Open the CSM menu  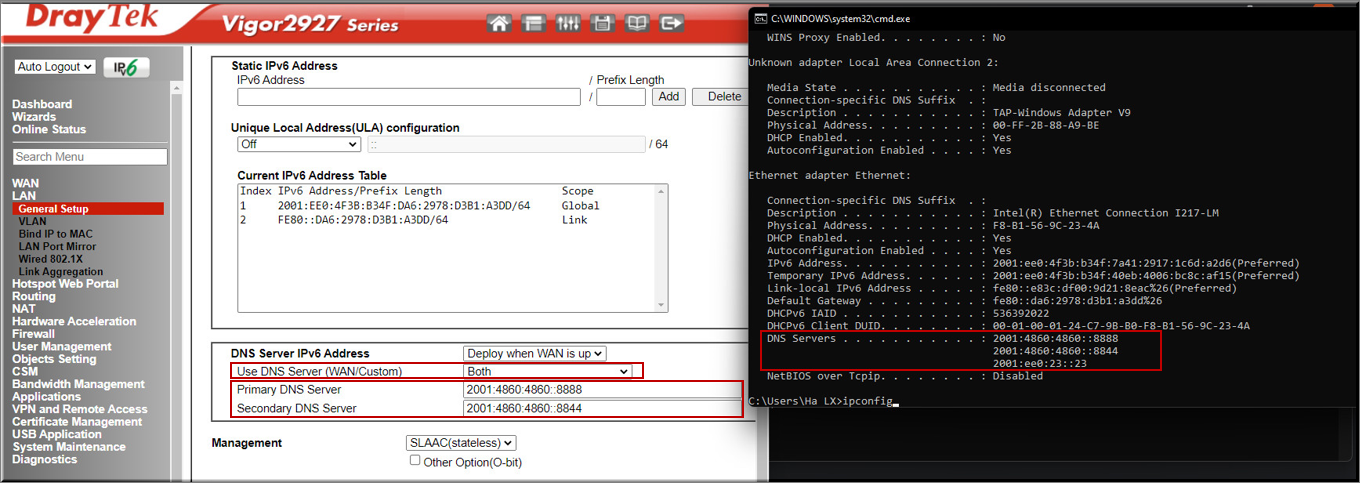pyautogui.click(x=25, y=371)
